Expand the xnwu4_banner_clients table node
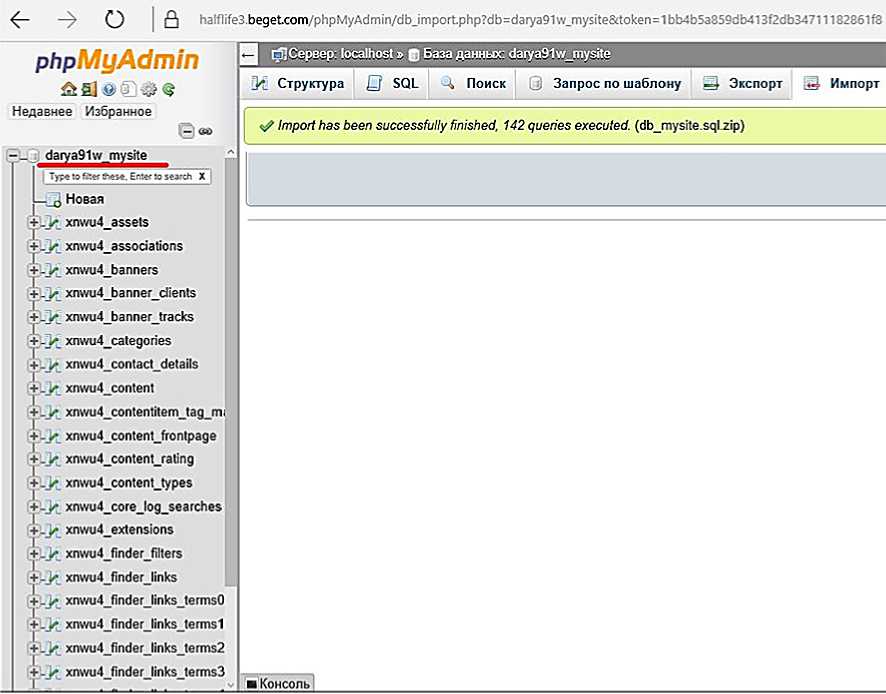The image size is (886, 694). 33,293
